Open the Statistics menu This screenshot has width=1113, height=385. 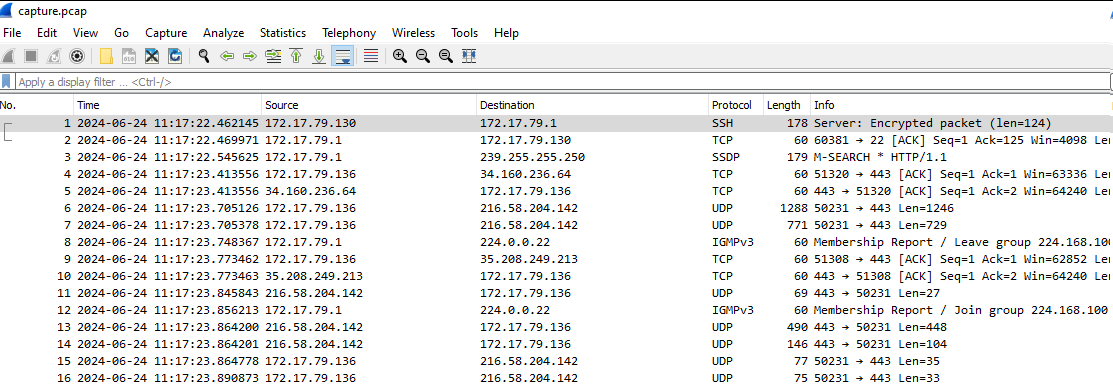(283, 33)
